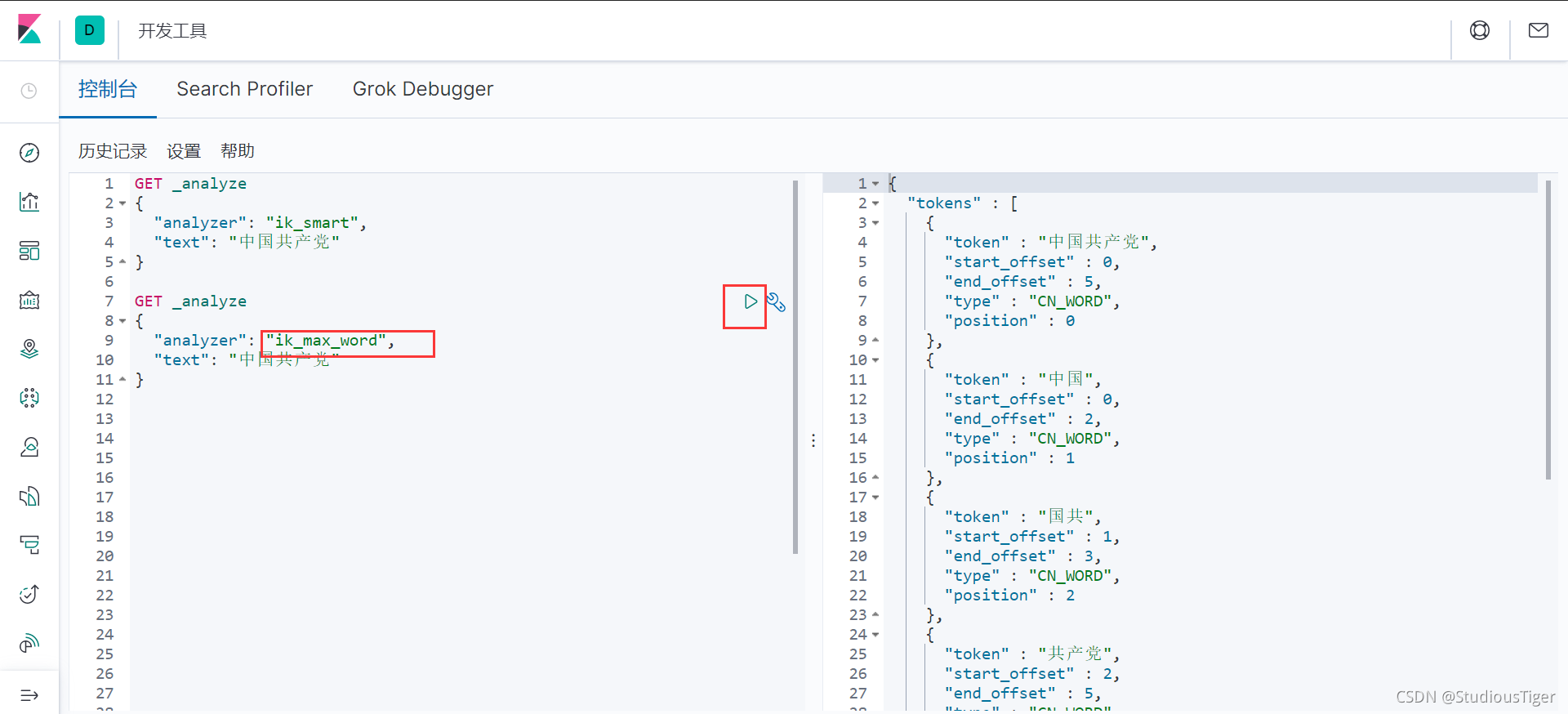Click the "tokens" key in output
The image size is (1568, 714).
(944, 203)
